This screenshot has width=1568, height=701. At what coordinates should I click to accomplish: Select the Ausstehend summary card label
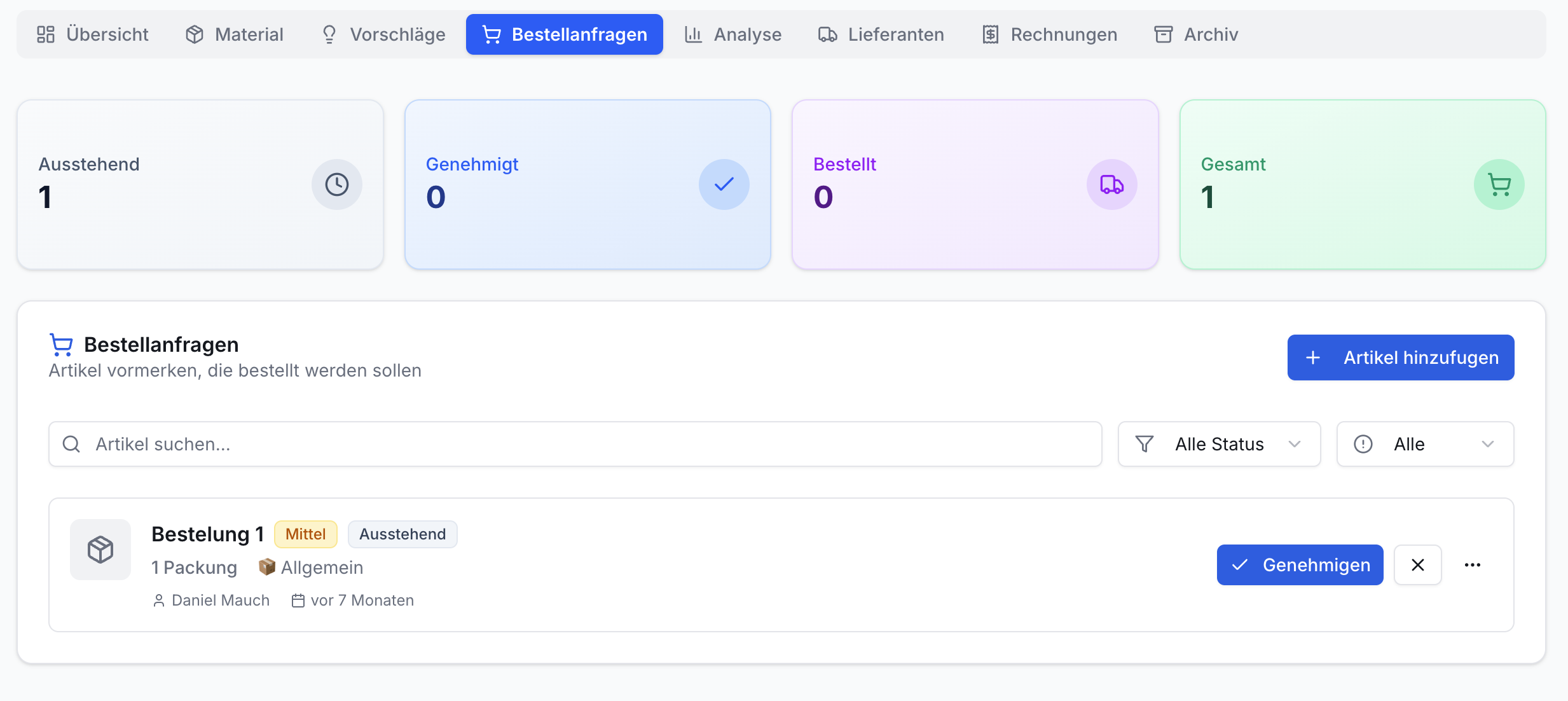(x=89, y=164)
